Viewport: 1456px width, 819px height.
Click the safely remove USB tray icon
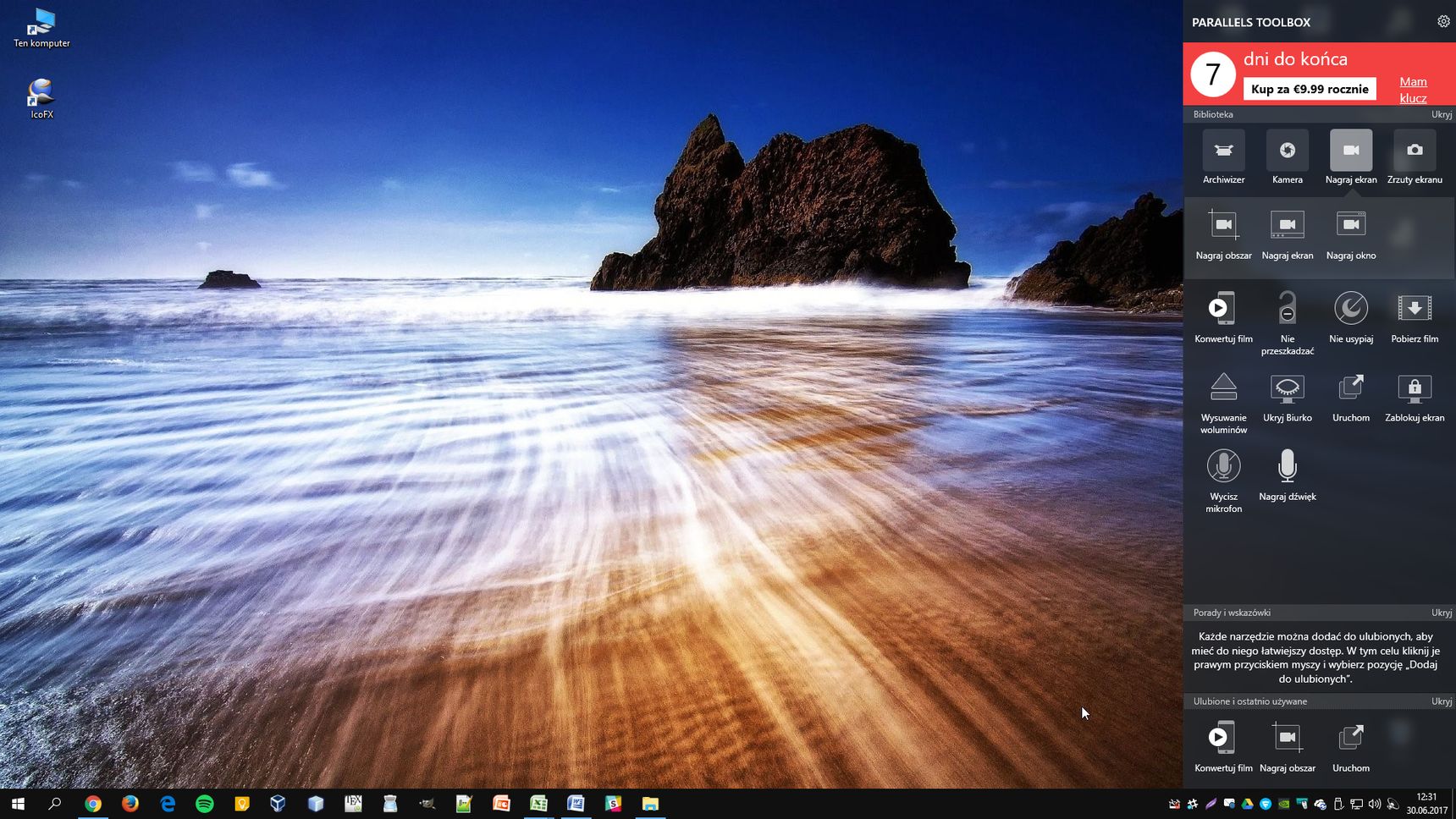click(x=1338, y=804)
